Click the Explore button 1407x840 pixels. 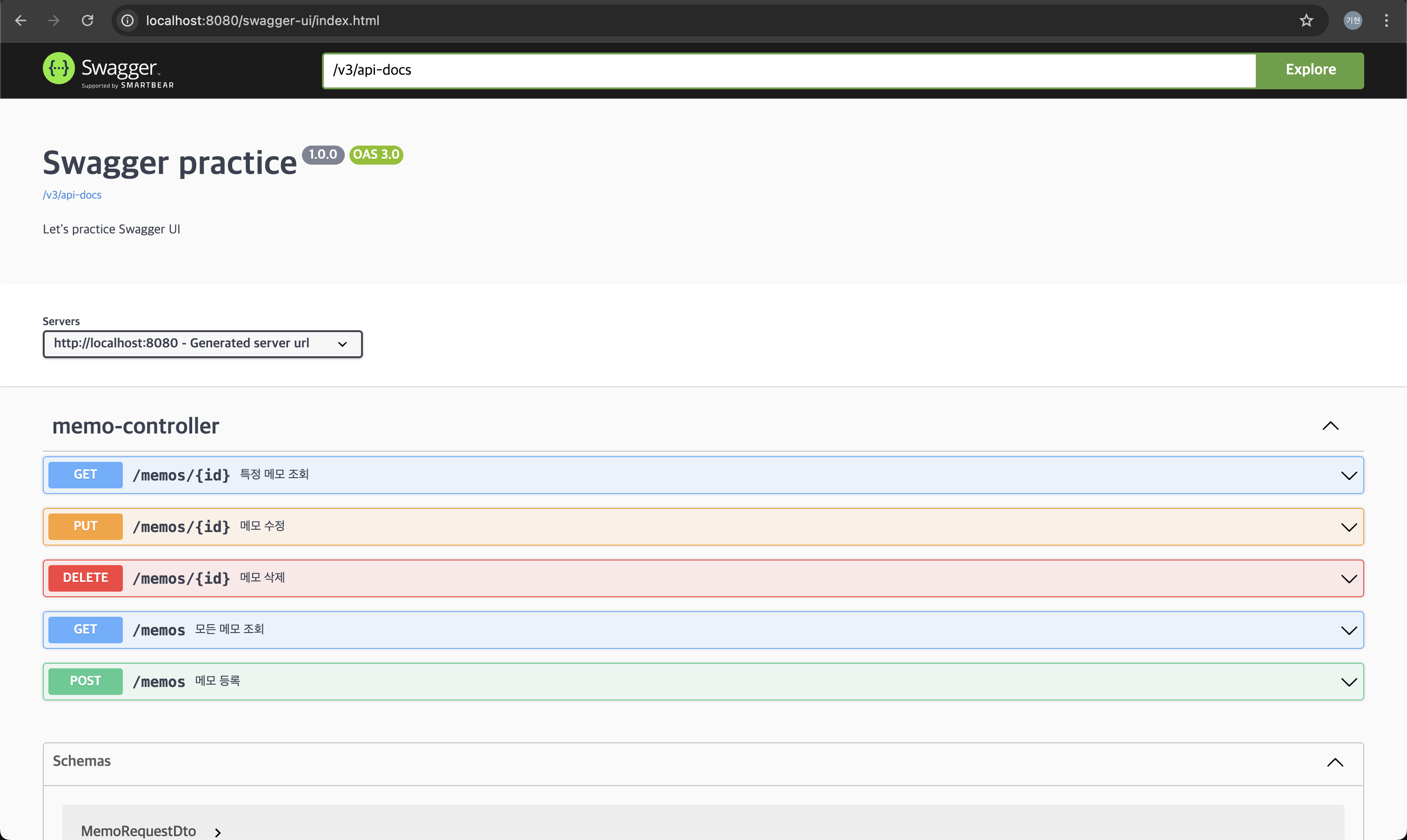click(1310, 70)
